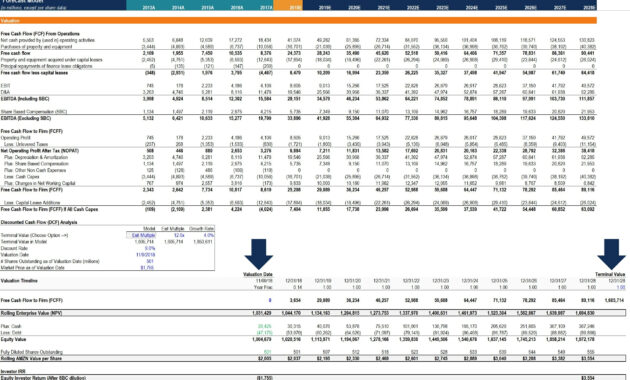Click 'Net Operating Profit After Tax (NOPAT)' label
The height and width of the screenshot is (380, 630).
[x=40, y=151]
